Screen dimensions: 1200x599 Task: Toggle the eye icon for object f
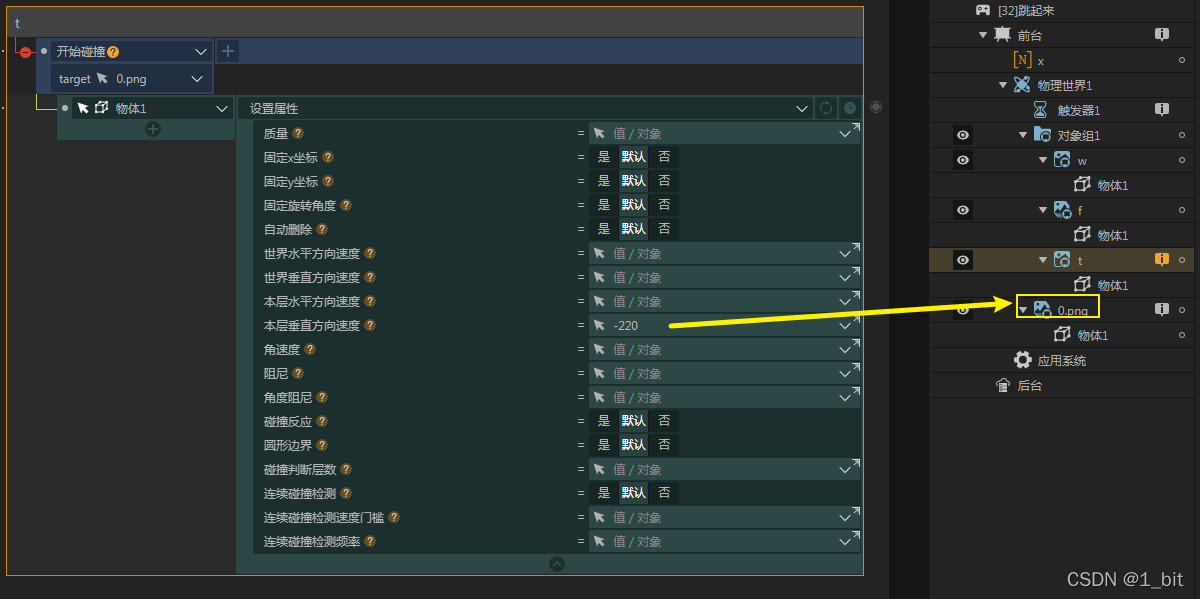point(963,210)
